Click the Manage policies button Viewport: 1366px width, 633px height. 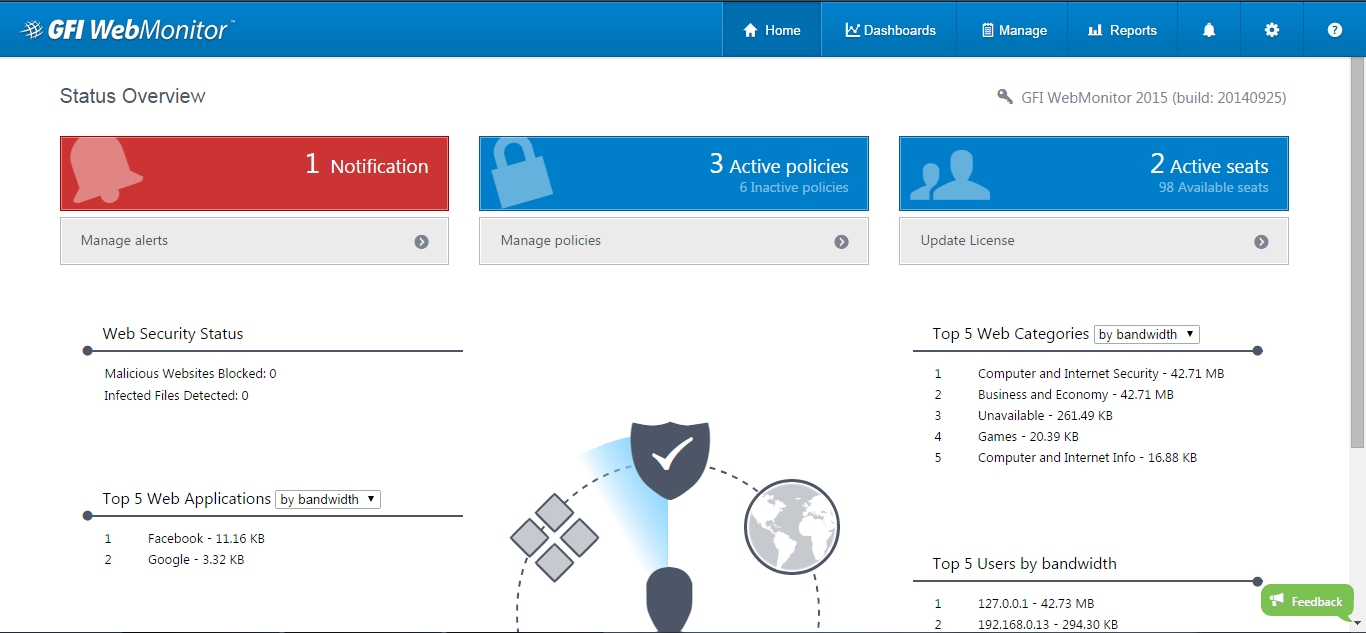(674, 241)
